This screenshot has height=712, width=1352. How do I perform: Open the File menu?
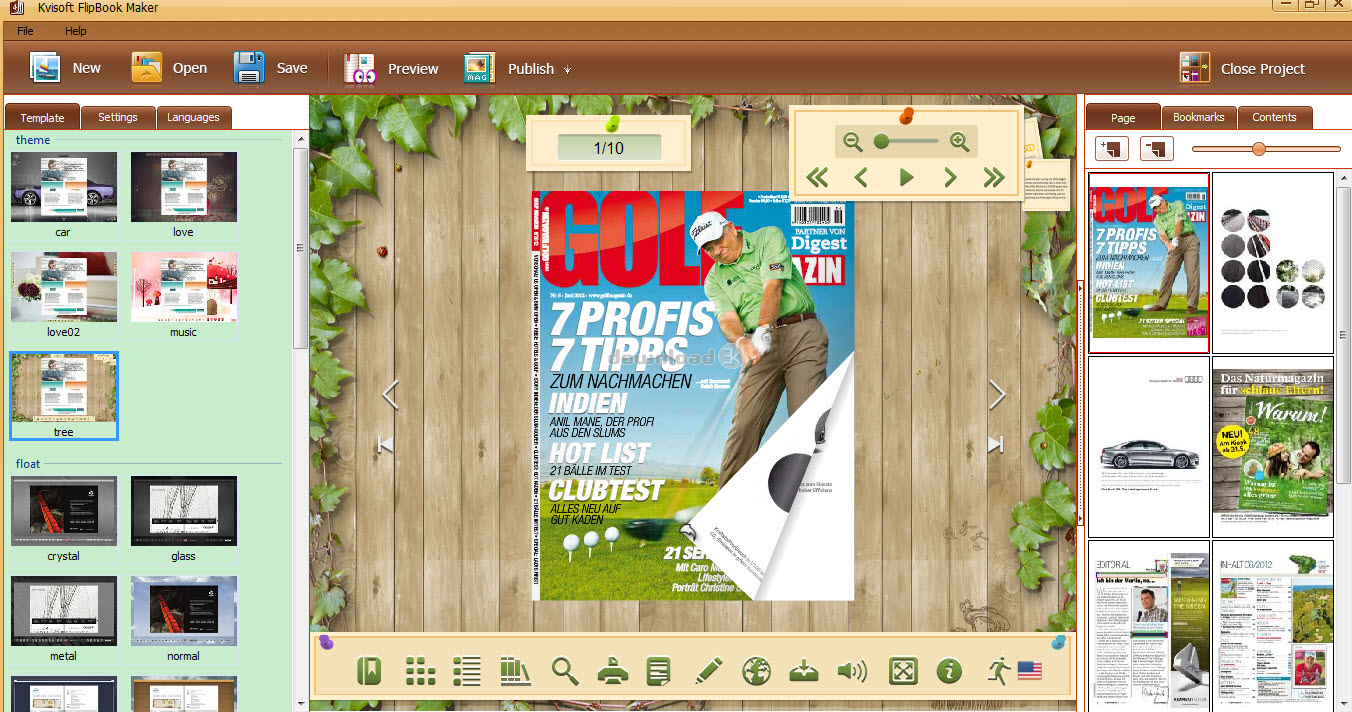(x=25, y=31)
